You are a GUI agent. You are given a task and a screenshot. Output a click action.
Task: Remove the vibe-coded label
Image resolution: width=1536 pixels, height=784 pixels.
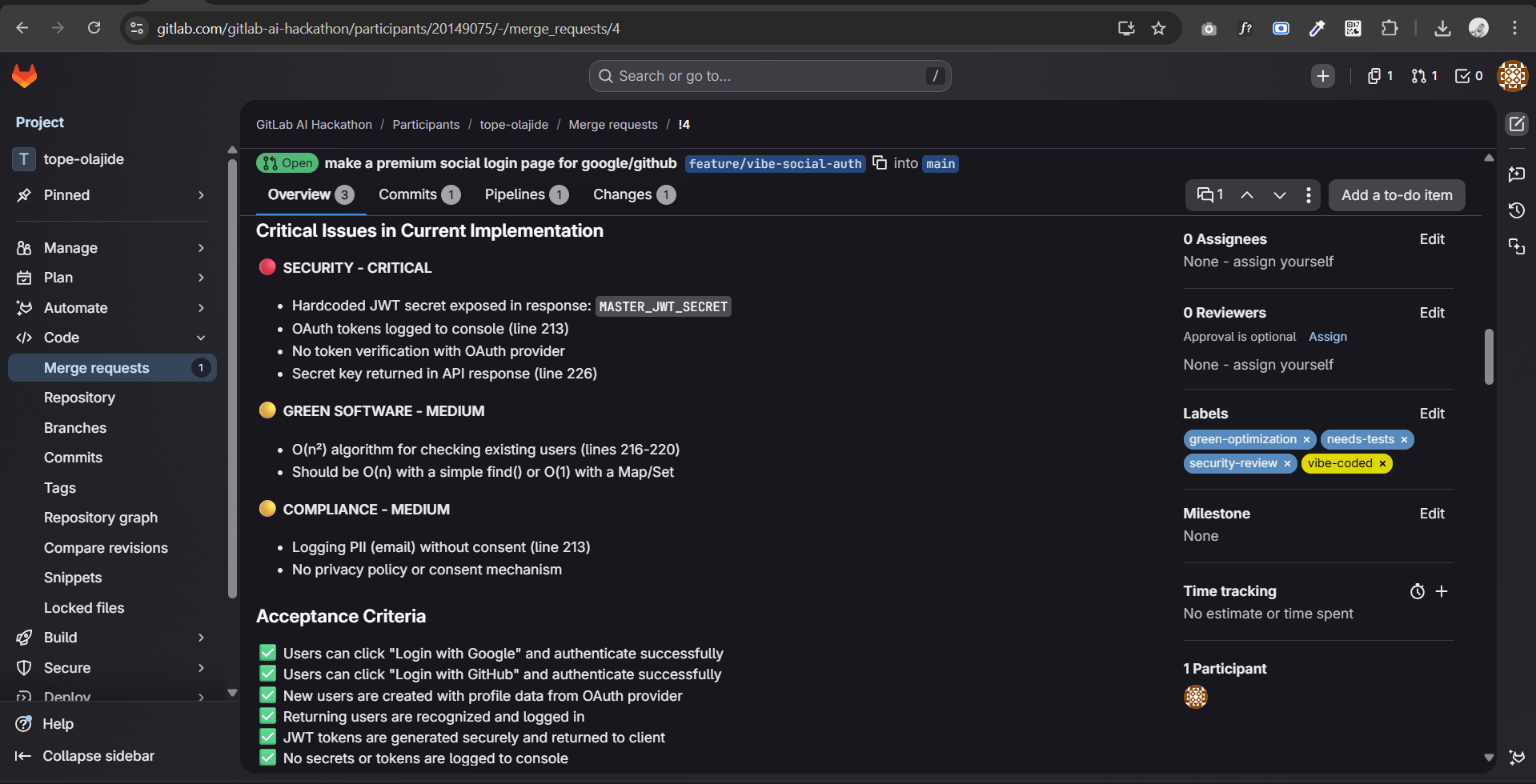(1382, 464)
